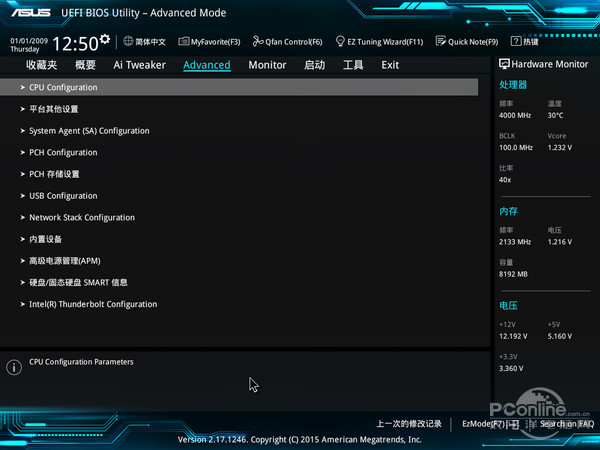Click the hotkeys question mark icon
Screen dimensions: 600x450
(515, 41)
